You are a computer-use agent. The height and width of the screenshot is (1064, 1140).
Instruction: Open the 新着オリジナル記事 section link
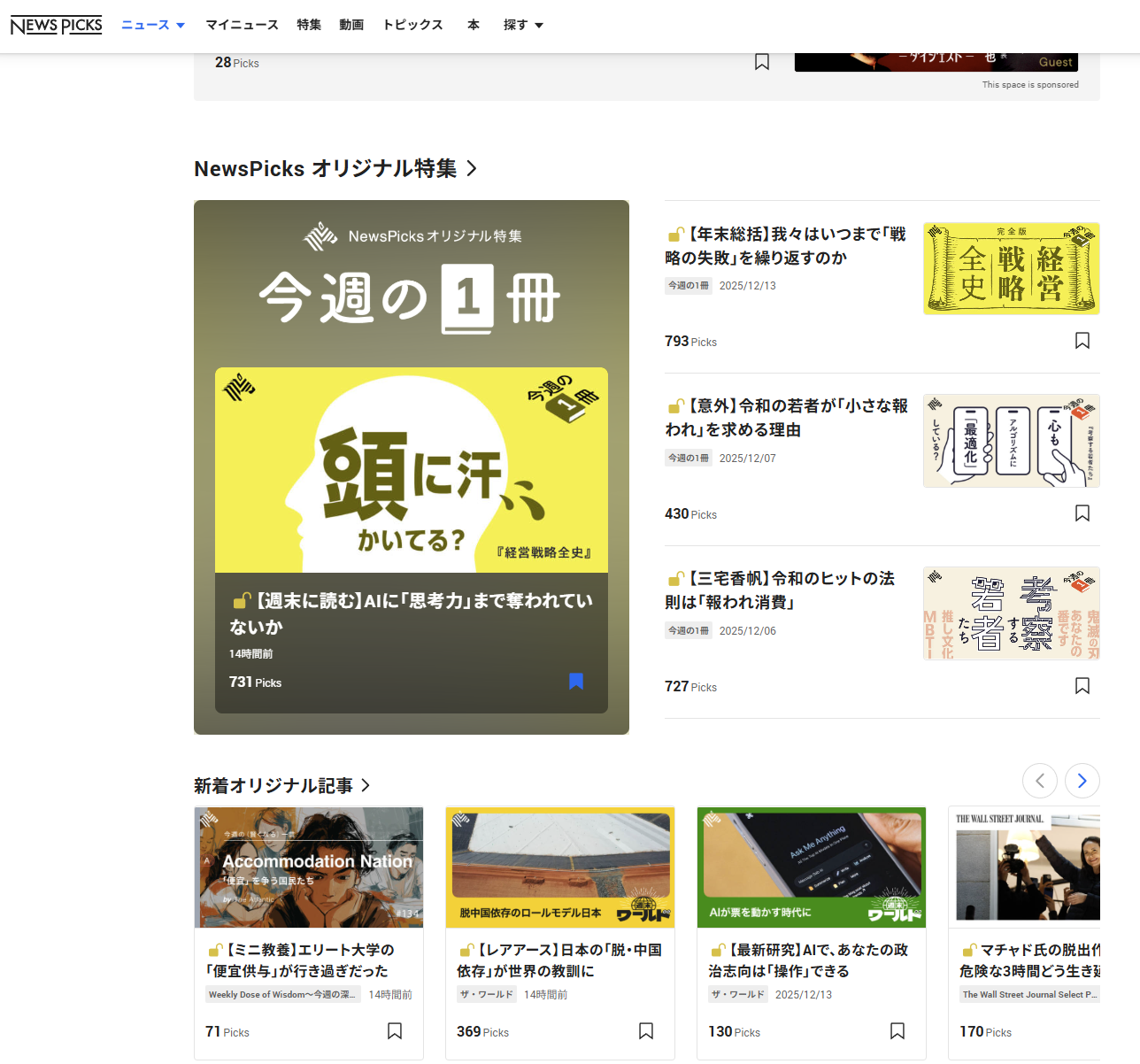tap(281, 785)
